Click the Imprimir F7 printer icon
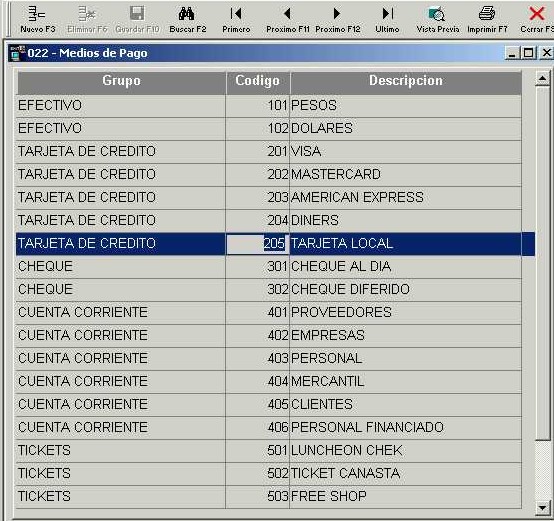Screen dimensions: 554x521 (487, 14)
